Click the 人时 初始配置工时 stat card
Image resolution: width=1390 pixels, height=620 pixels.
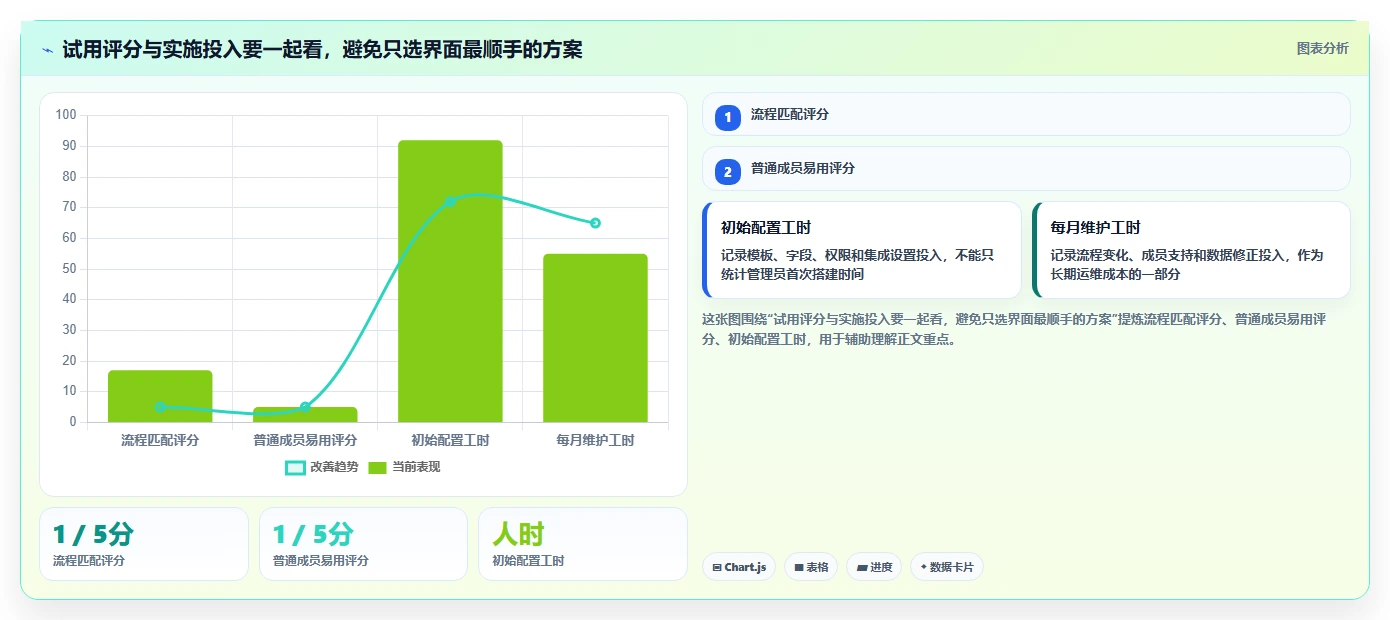pos(583,544)
